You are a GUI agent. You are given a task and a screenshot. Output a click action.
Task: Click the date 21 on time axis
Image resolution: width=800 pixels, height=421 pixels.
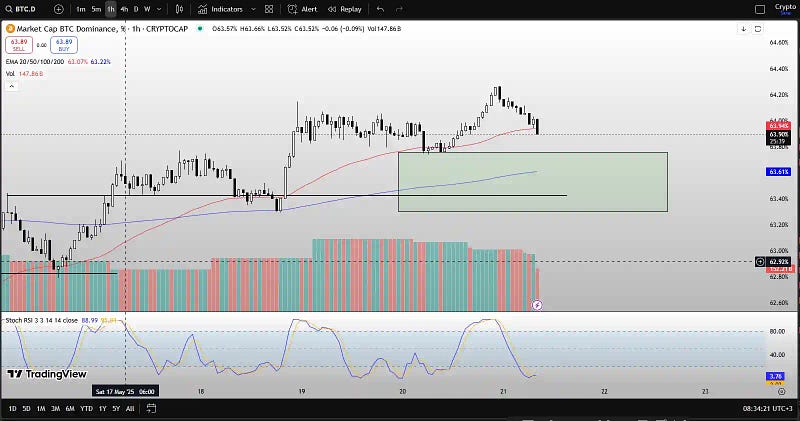504,391
